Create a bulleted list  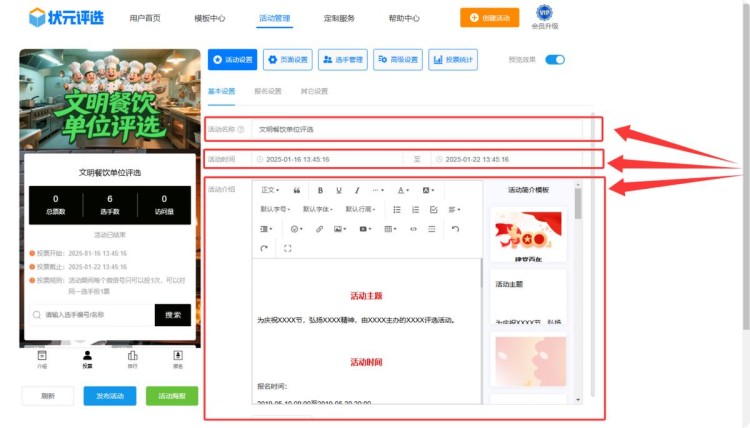click(397, 209)
